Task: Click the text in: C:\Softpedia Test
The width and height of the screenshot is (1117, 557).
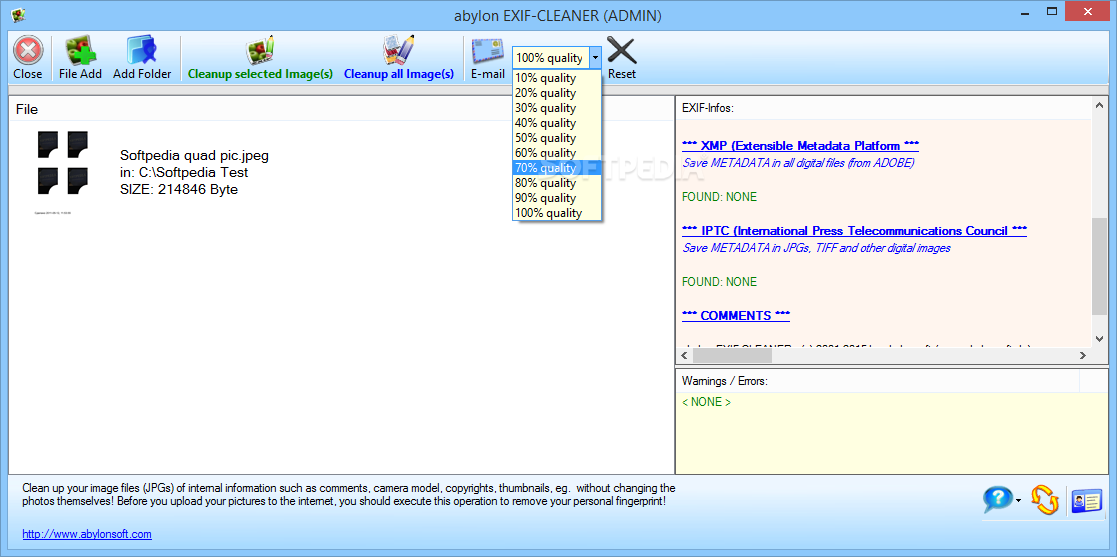Action: 184,172
